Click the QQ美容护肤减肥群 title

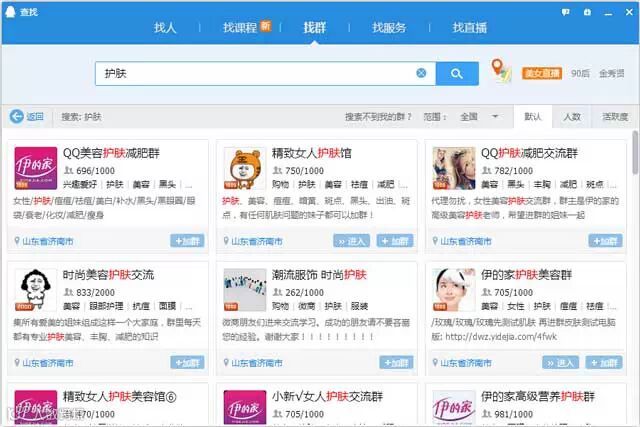pyautogui.click(x=111, y=153)
